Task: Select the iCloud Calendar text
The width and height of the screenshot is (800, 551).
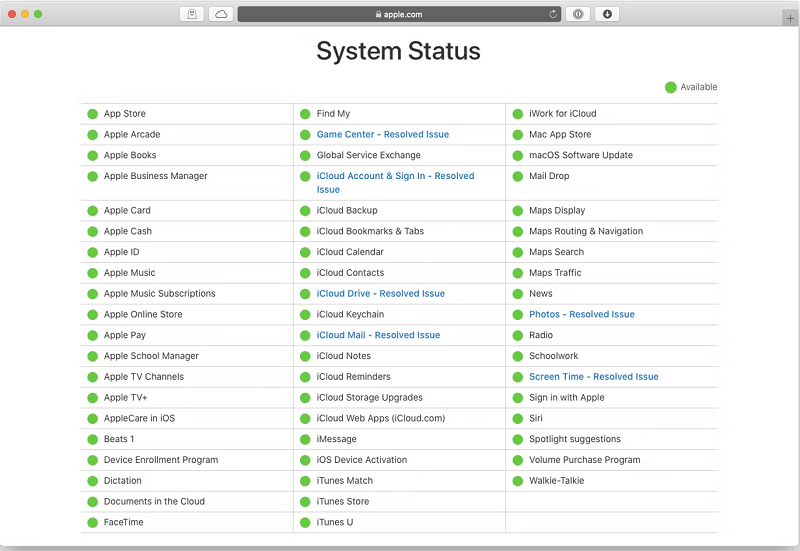Action: pyautogui.click(x=350, y=252)
